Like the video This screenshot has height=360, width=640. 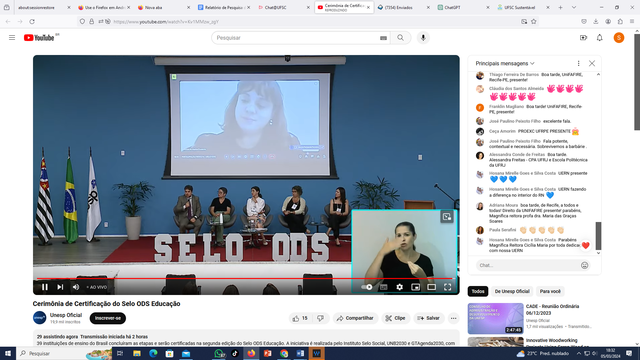click(300, 318)
